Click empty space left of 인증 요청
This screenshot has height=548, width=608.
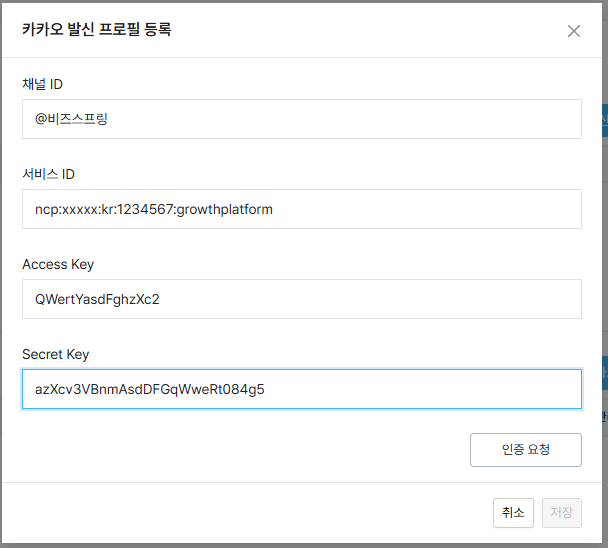tap(250, 449)
